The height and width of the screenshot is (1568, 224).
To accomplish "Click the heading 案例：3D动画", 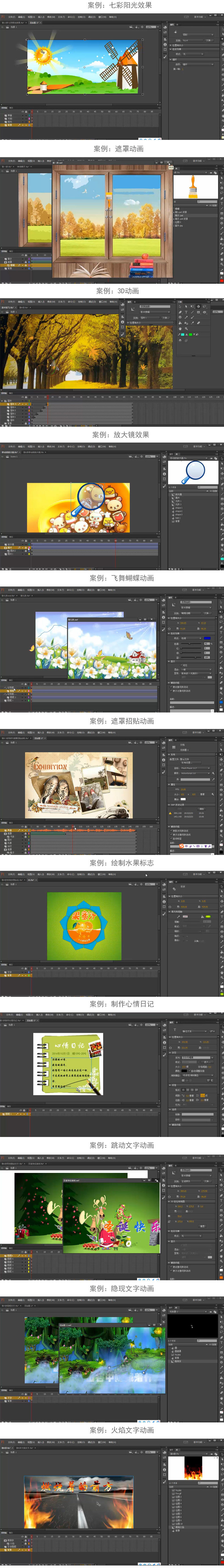I will click(x=117, y=291).
